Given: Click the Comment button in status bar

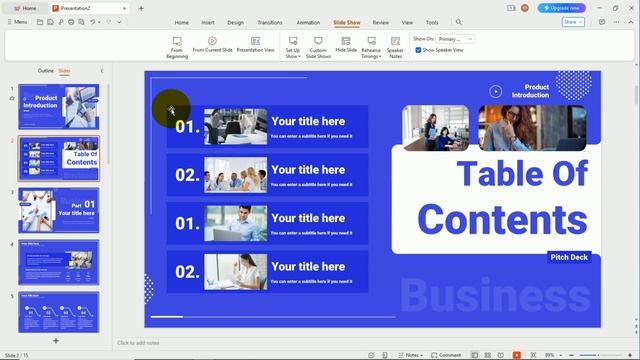Looking at the screenshot, I should 446,355.
